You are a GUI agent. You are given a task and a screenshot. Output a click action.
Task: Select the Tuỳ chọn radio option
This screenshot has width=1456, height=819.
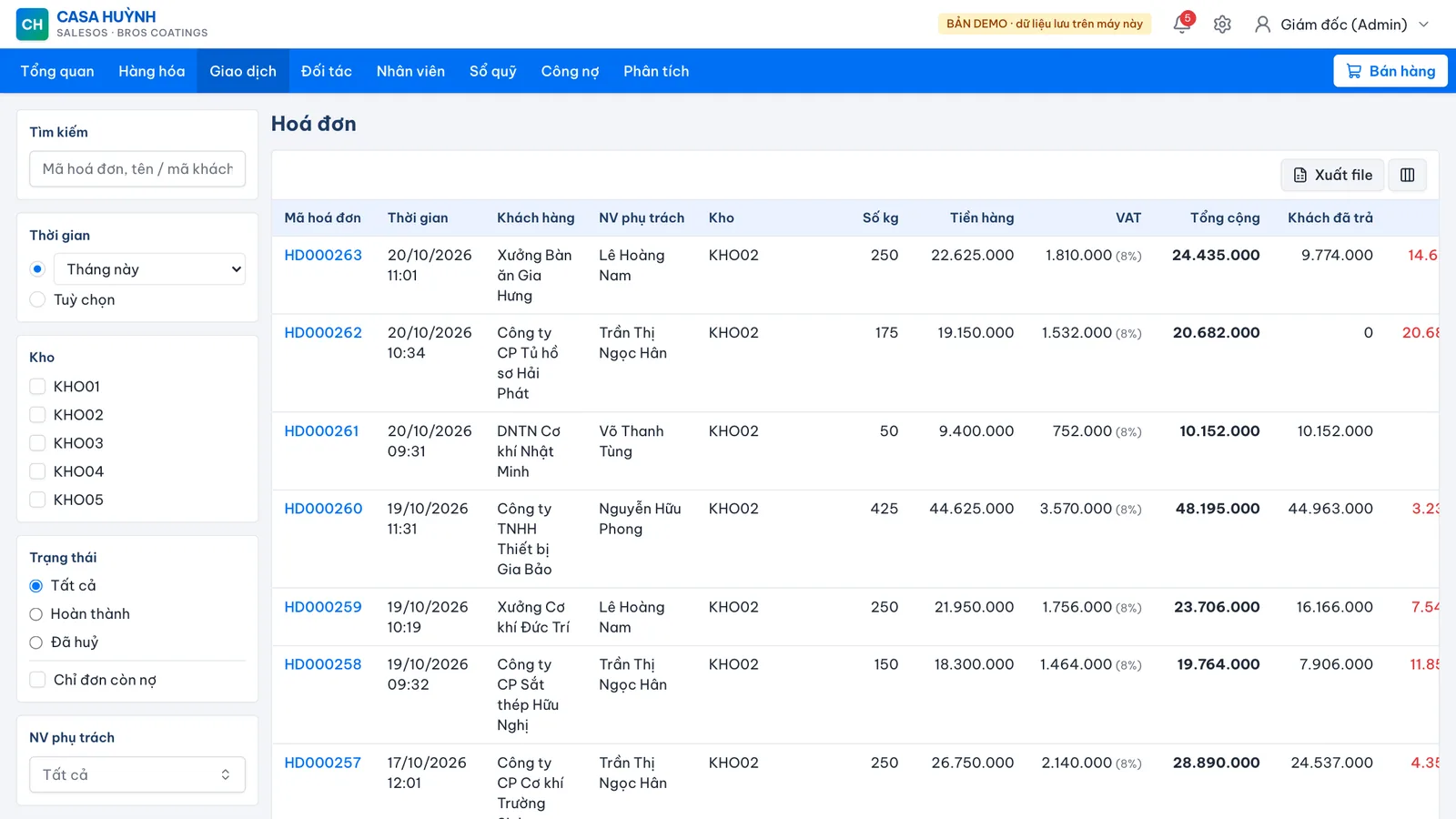pos(37,299)
